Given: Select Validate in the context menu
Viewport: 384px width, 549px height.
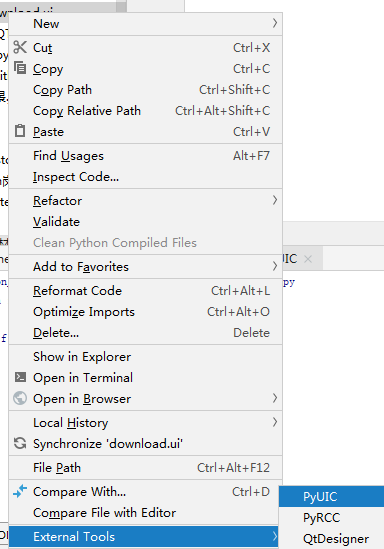Looking at the screenshot, I should (x=145, y=222).
